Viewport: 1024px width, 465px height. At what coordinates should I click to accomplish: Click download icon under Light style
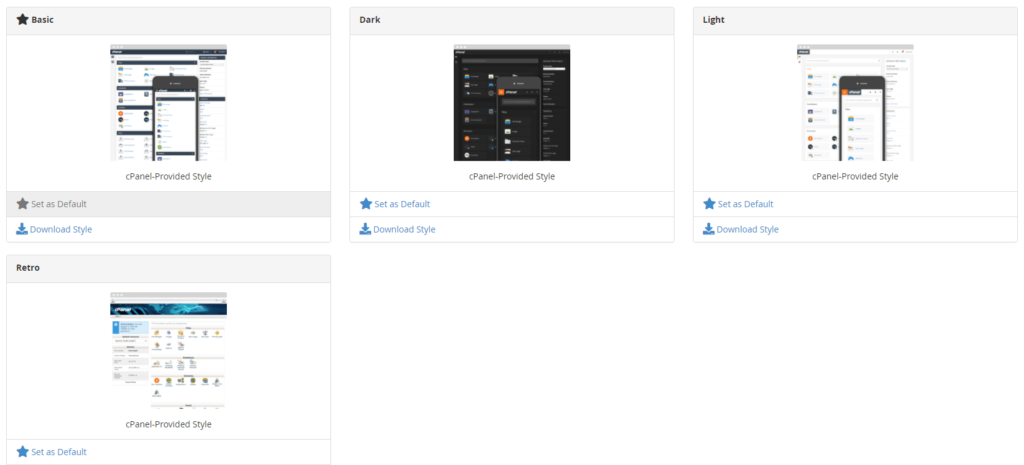pos(709,229)
